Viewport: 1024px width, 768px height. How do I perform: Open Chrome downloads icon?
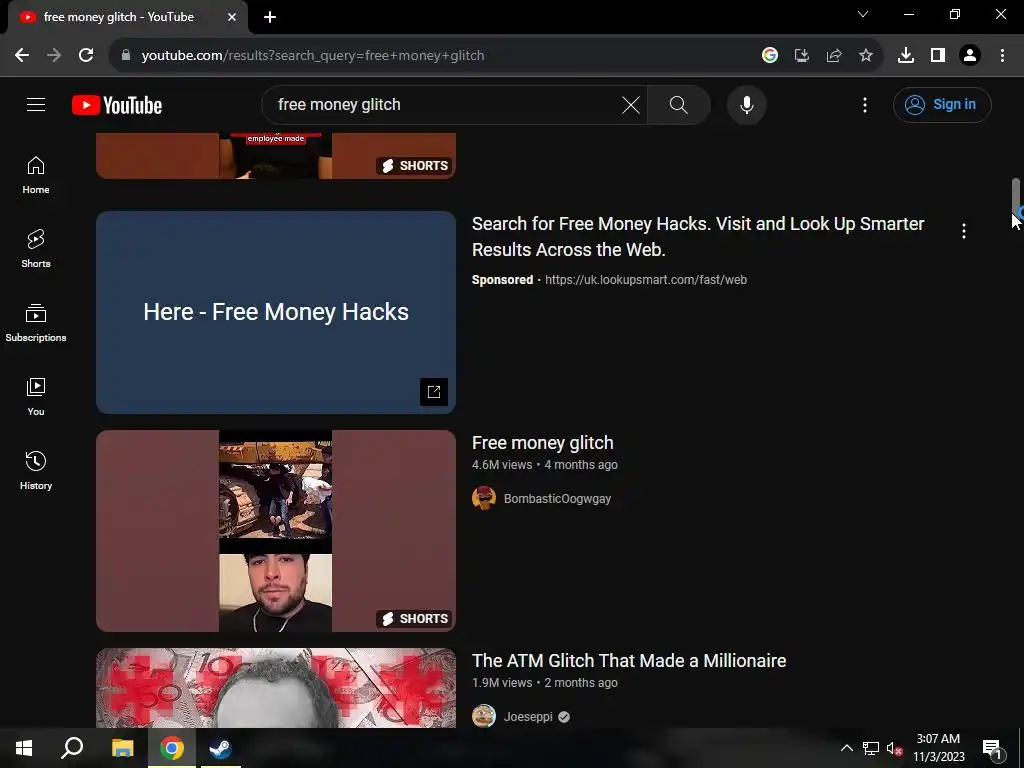[906, 55]
